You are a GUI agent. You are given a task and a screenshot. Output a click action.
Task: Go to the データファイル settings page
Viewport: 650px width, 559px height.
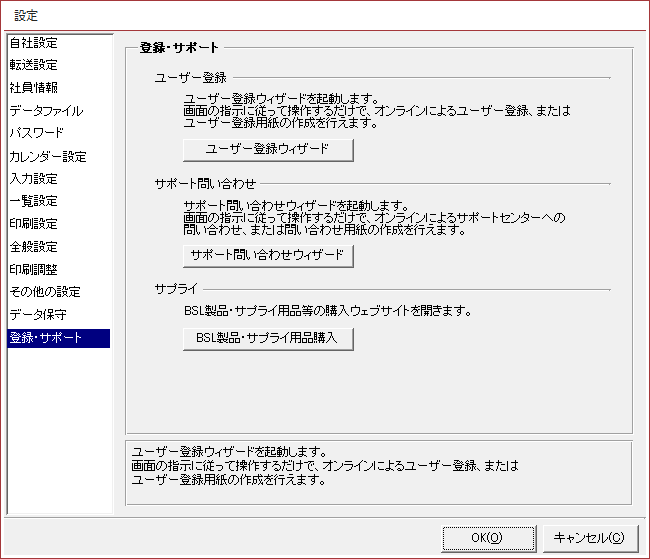46,111
